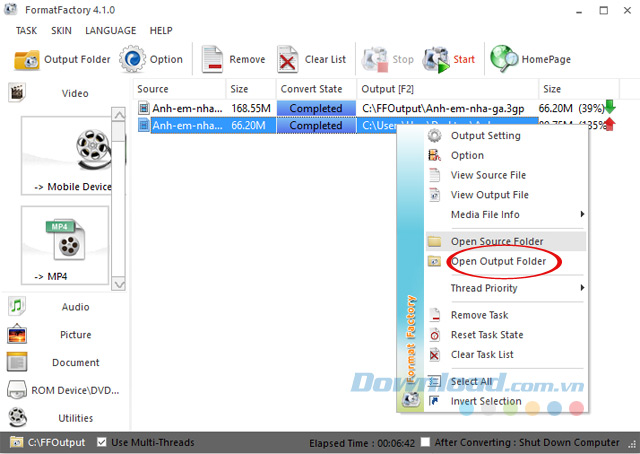640x454 pixels.
Task: Expand the Thread Priority submenu arrow
Action: click(x=582, y=287)
